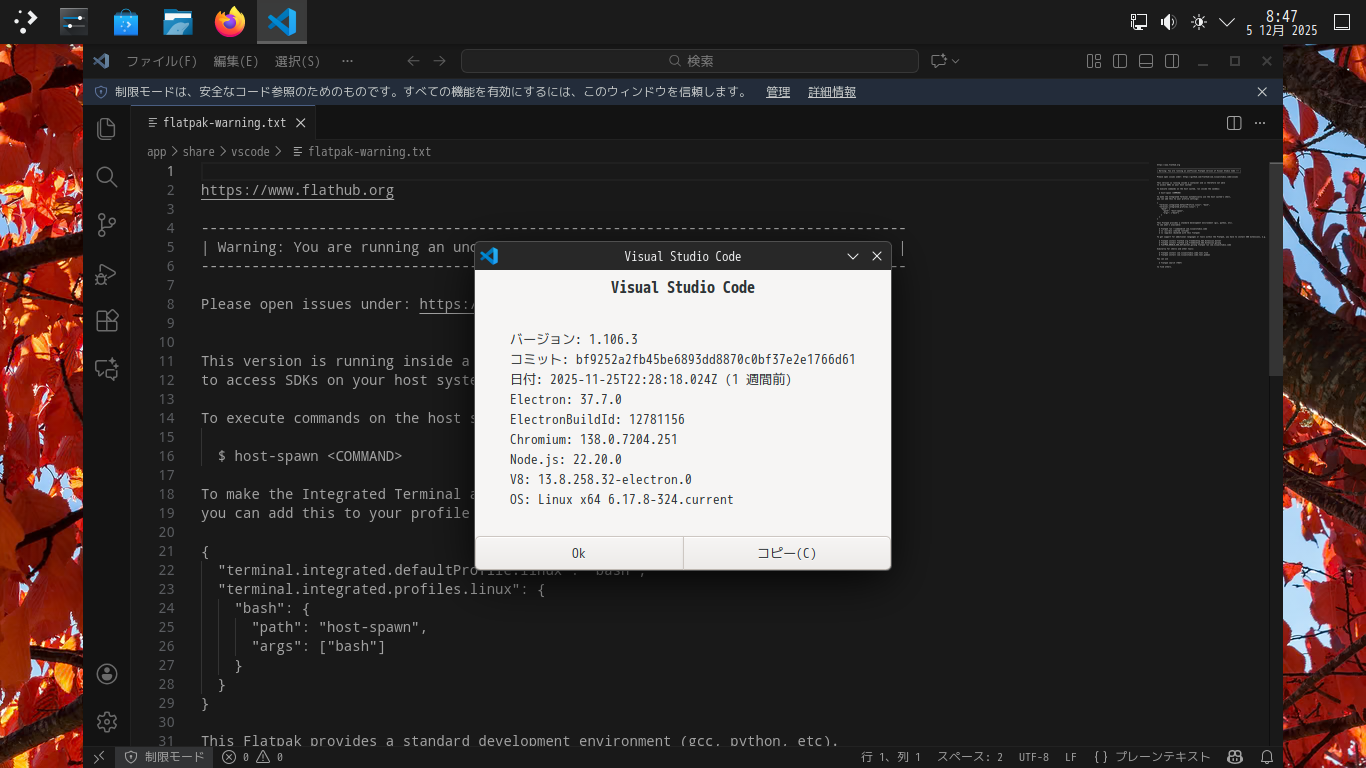Click the minimap code overview
This screenshot has width=1366, height=768.
pyautogui.click(x=1212, y=215)
